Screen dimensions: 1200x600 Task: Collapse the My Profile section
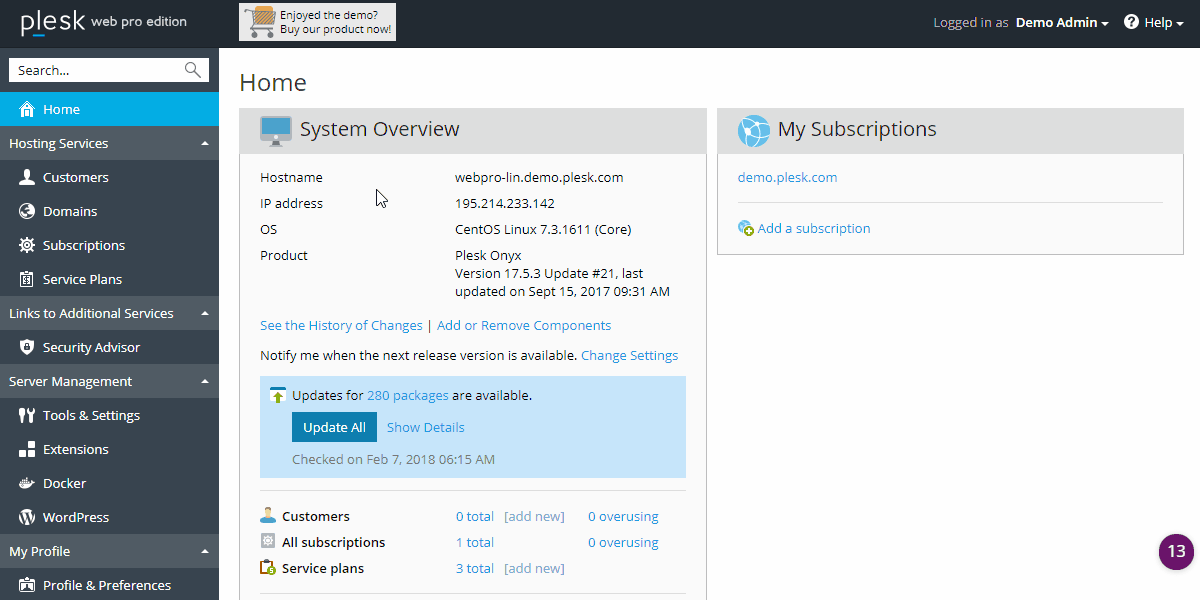pyautogui.click(x=109, y=551)
